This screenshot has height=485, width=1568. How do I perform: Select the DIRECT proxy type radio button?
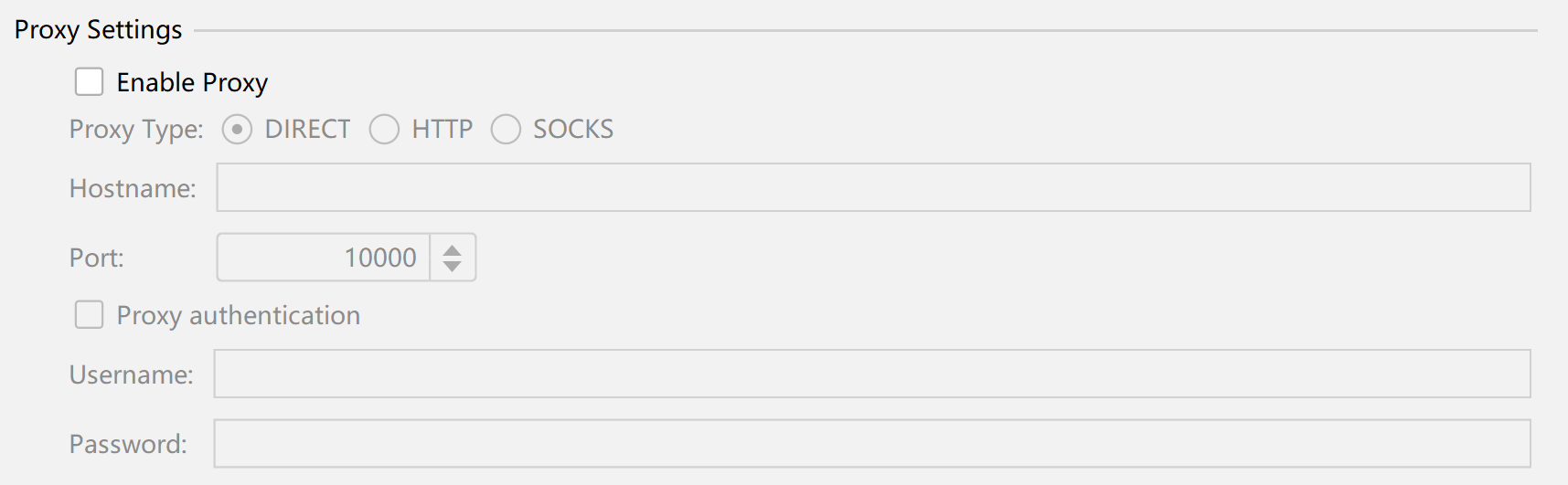pos(237,130)
